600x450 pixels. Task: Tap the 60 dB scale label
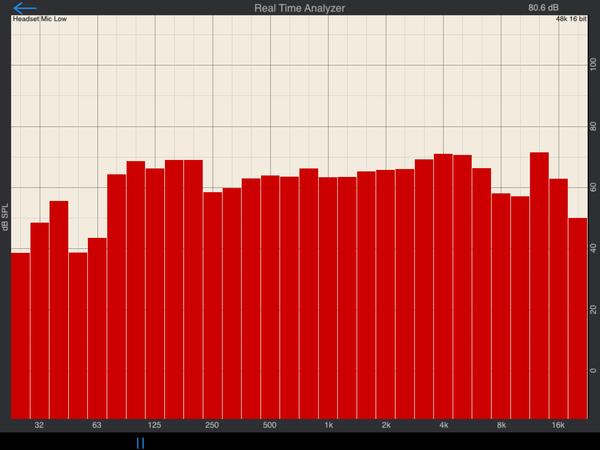[593, 188]
